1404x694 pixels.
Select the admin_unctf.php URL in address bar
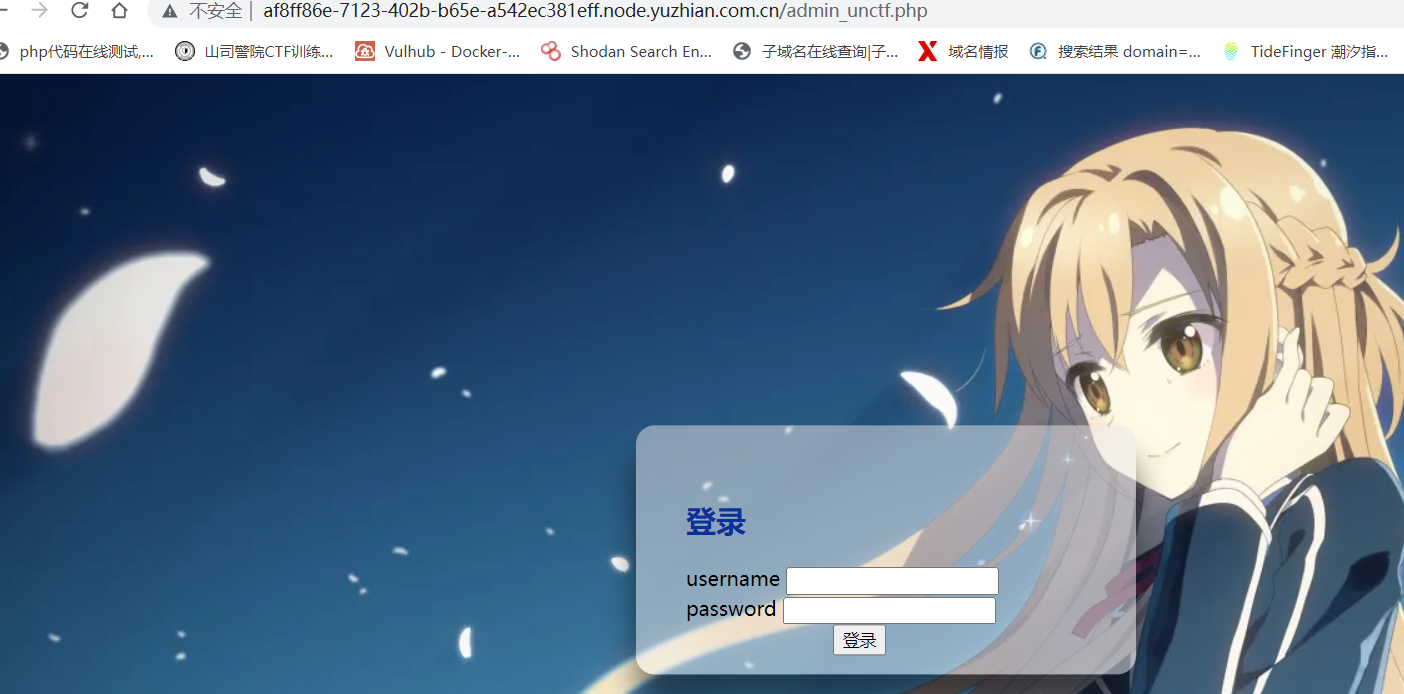coord(595,11)
